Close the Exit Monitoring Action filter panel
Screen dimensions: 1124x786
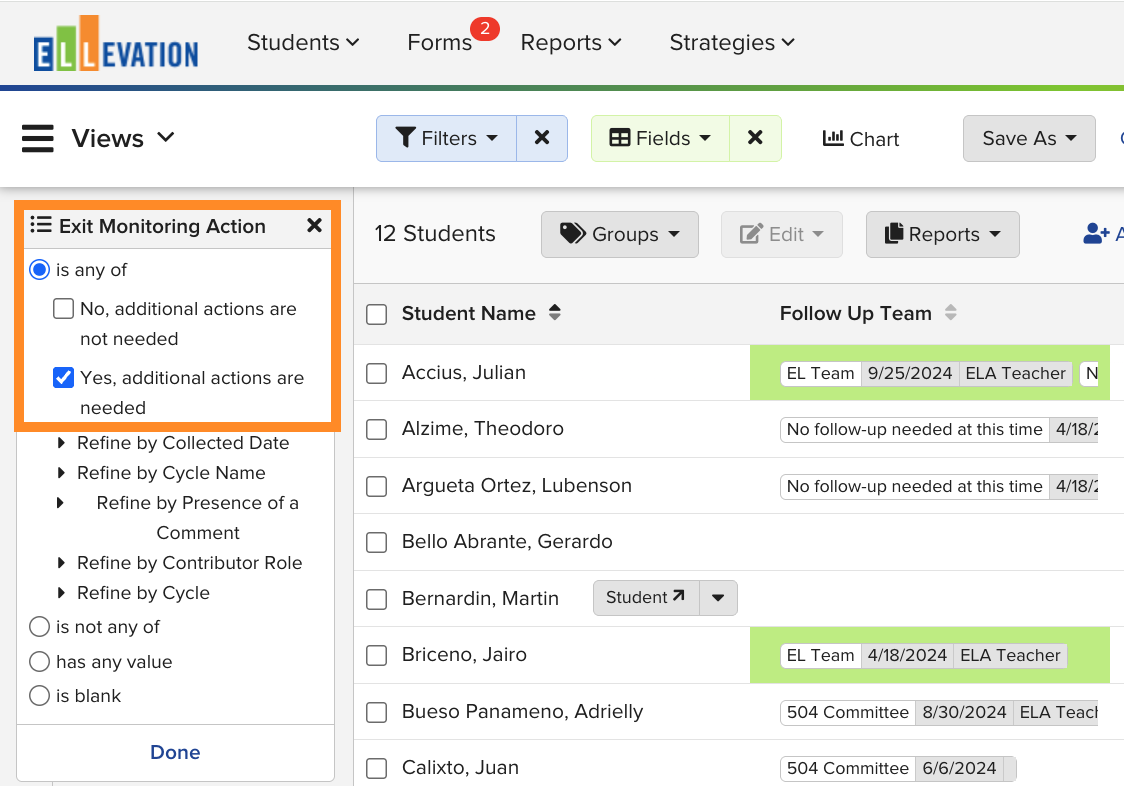(x=314, y=226)
